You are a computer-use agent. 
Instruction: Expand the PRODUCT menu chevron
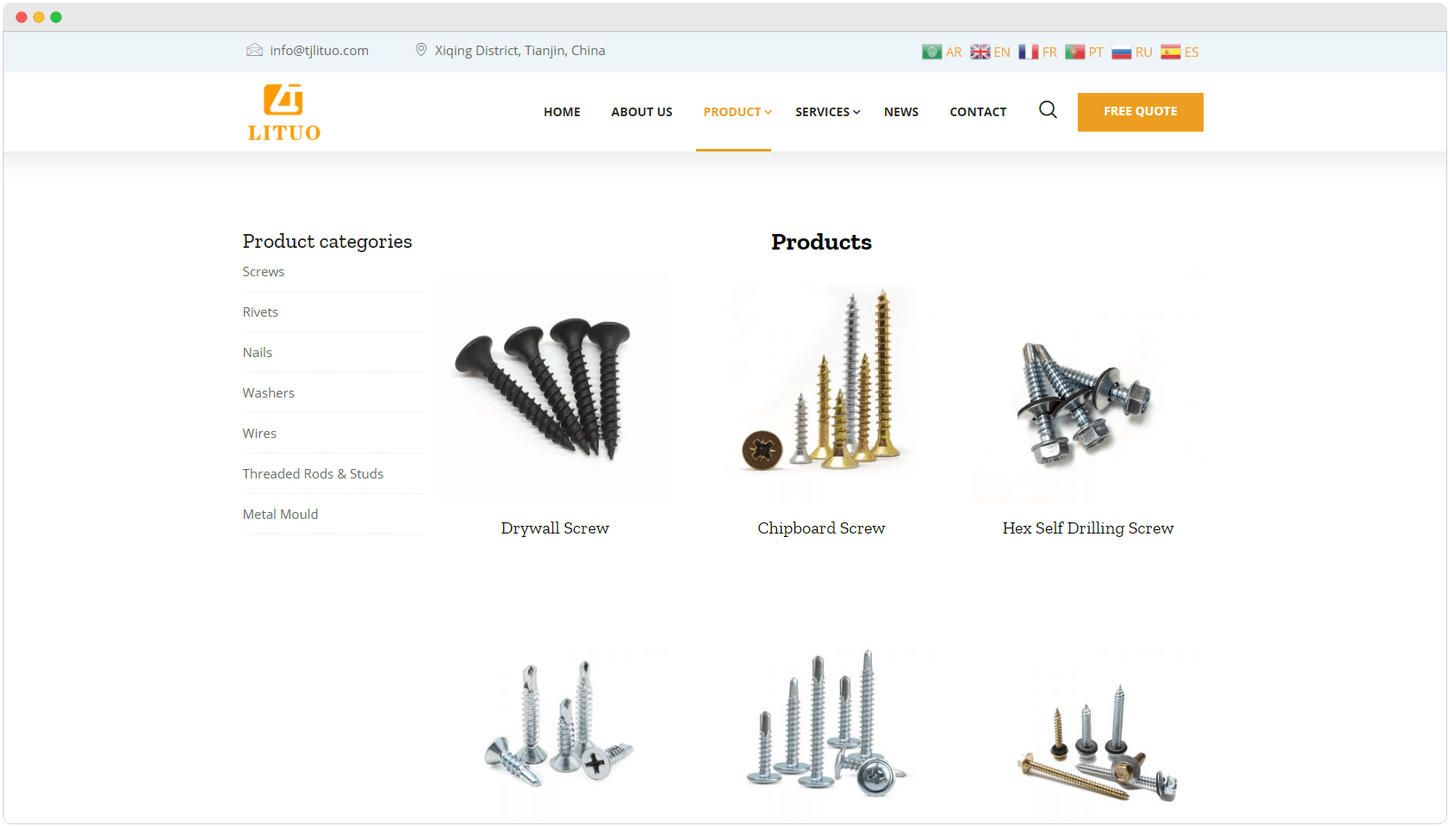(768, 112)
